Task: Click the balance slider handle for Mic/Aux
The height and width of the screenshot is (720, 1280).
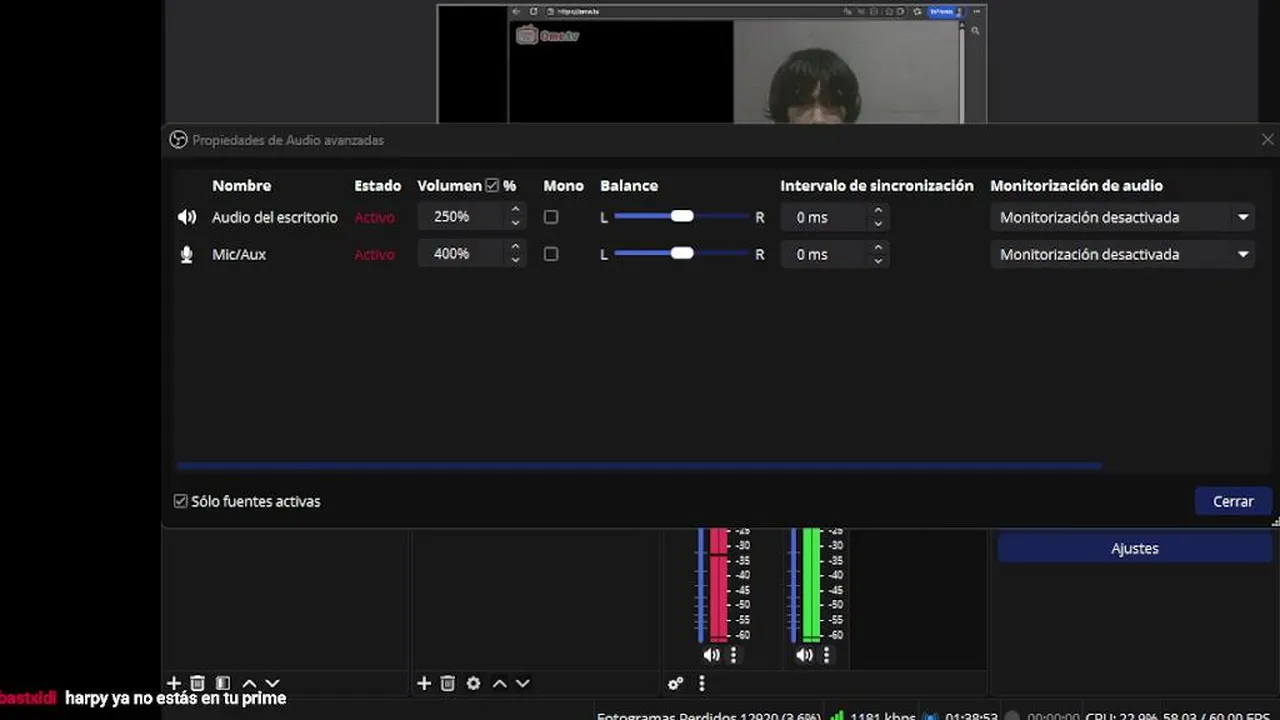Action: click(x=682, y=253)
